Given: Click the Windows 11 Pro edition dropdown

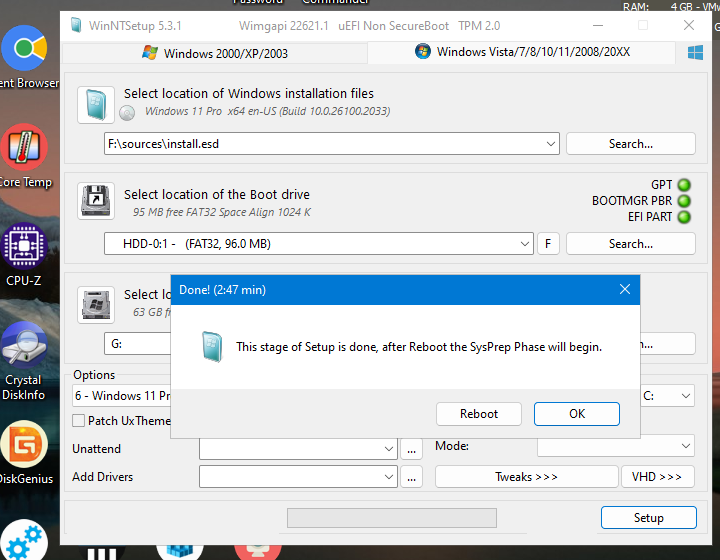Looking at the screenshot, I should click(x=122, y=396).
